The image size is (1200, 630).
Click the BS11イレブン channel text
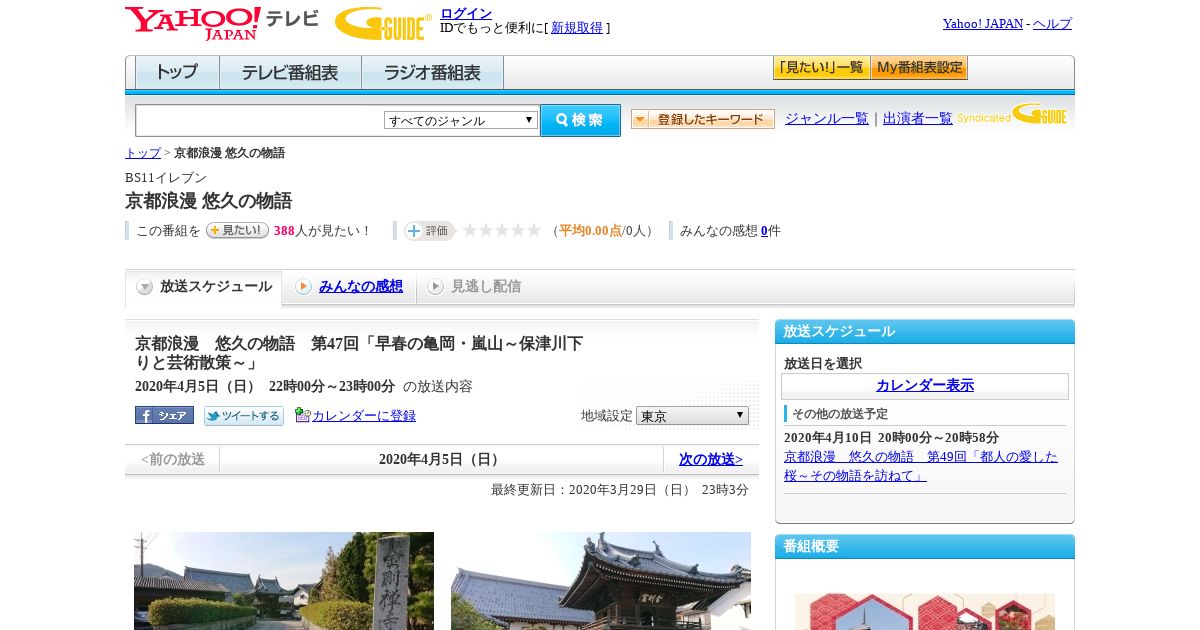[x=166, y=177]
